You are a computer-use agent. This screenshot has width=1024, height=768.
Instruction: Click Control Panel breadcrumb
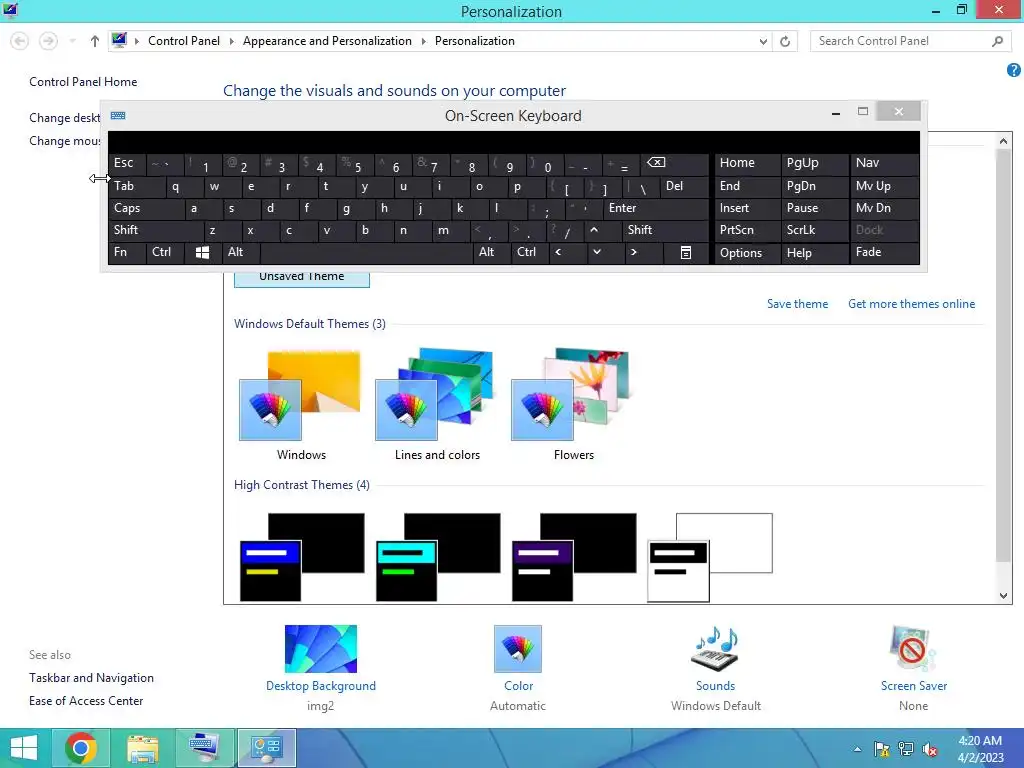pyautogui.click(x=184, y=40)
